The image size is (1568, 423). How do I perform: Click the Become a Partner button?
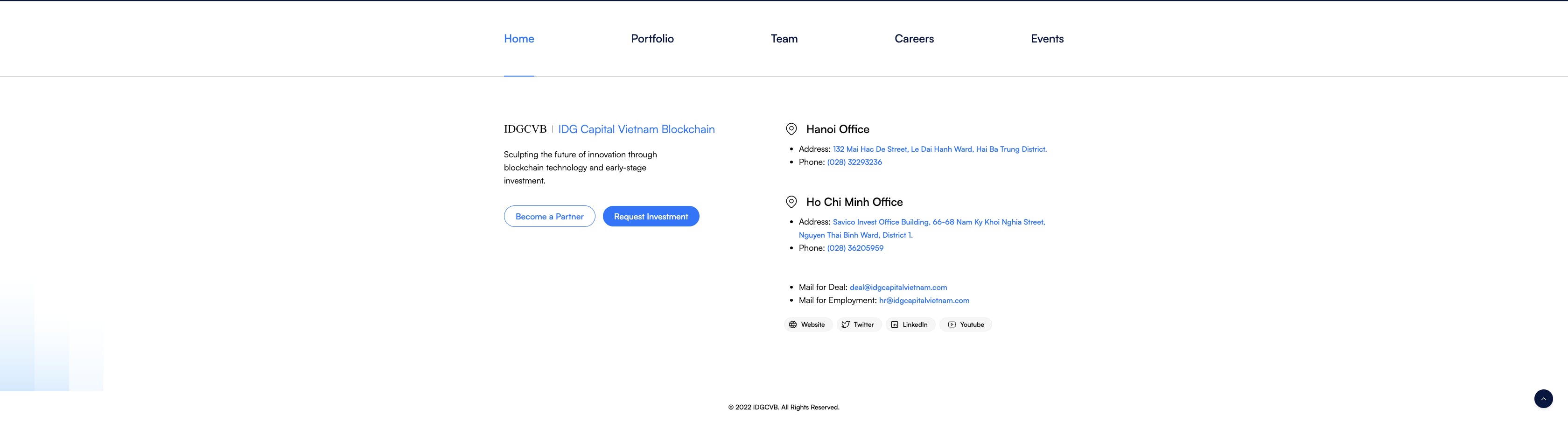(x=550, y=216)
